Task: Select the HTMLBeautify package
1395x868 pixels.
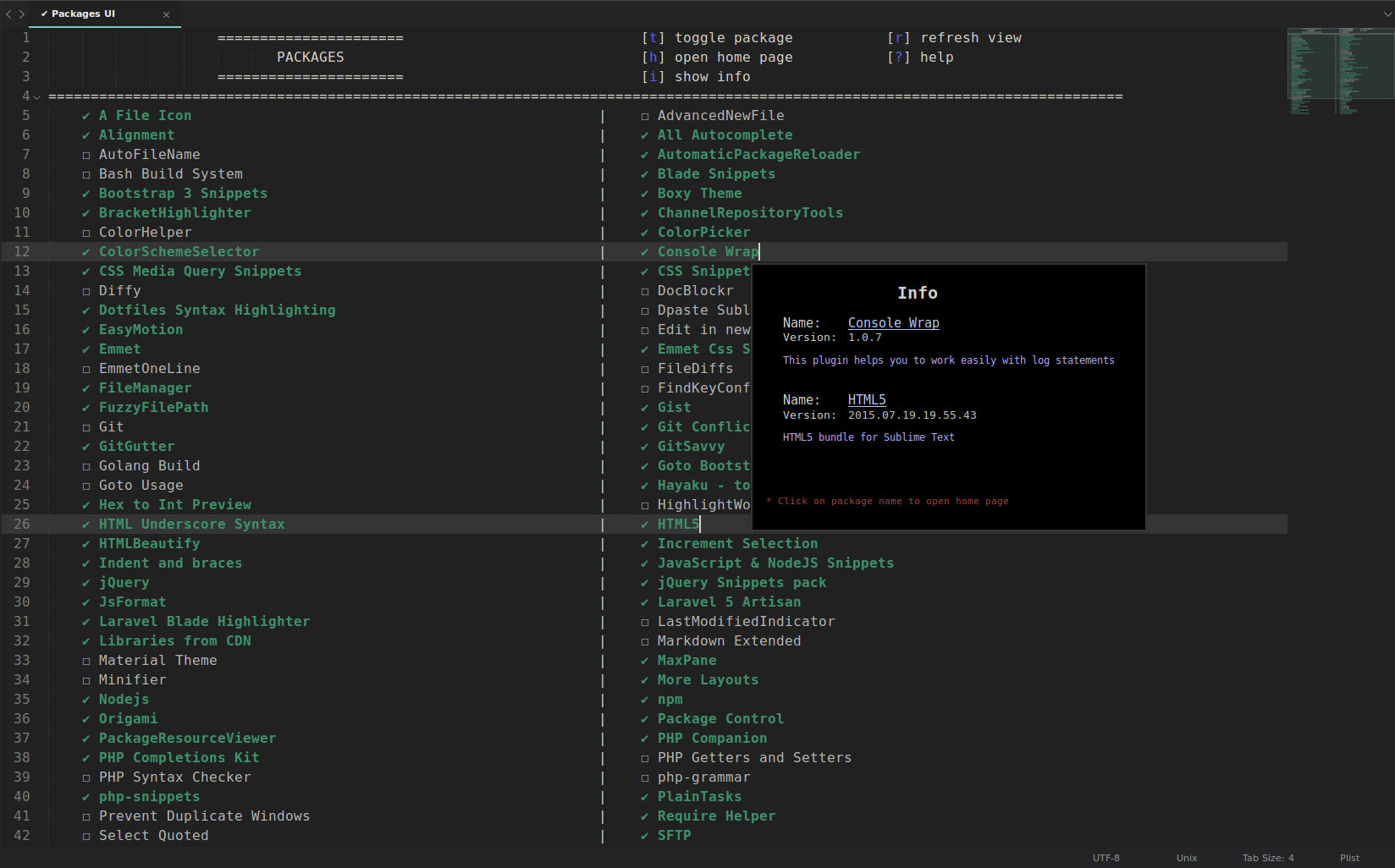Action: [149, 544]
